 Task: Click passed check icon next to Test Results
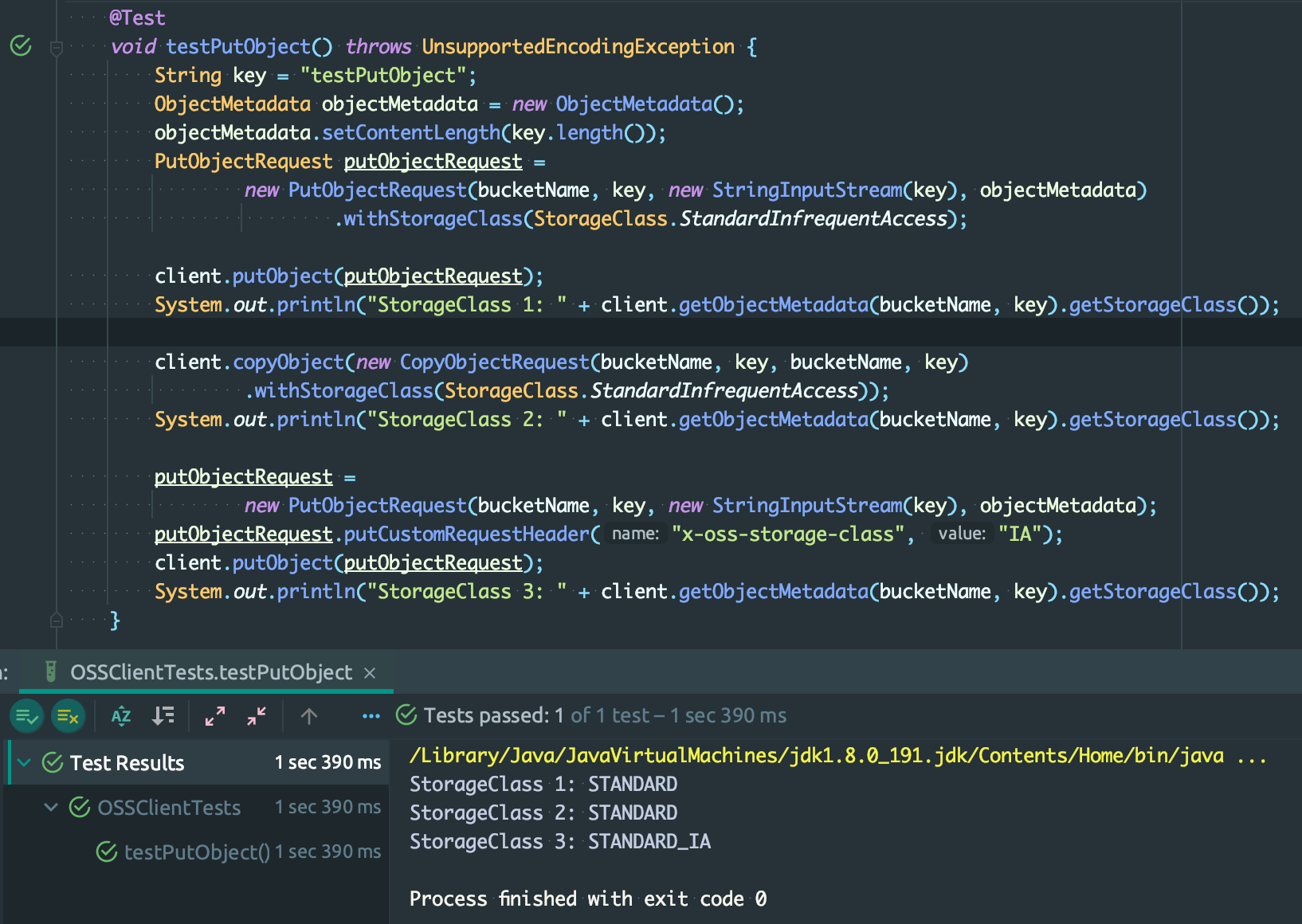coord(53,762)
